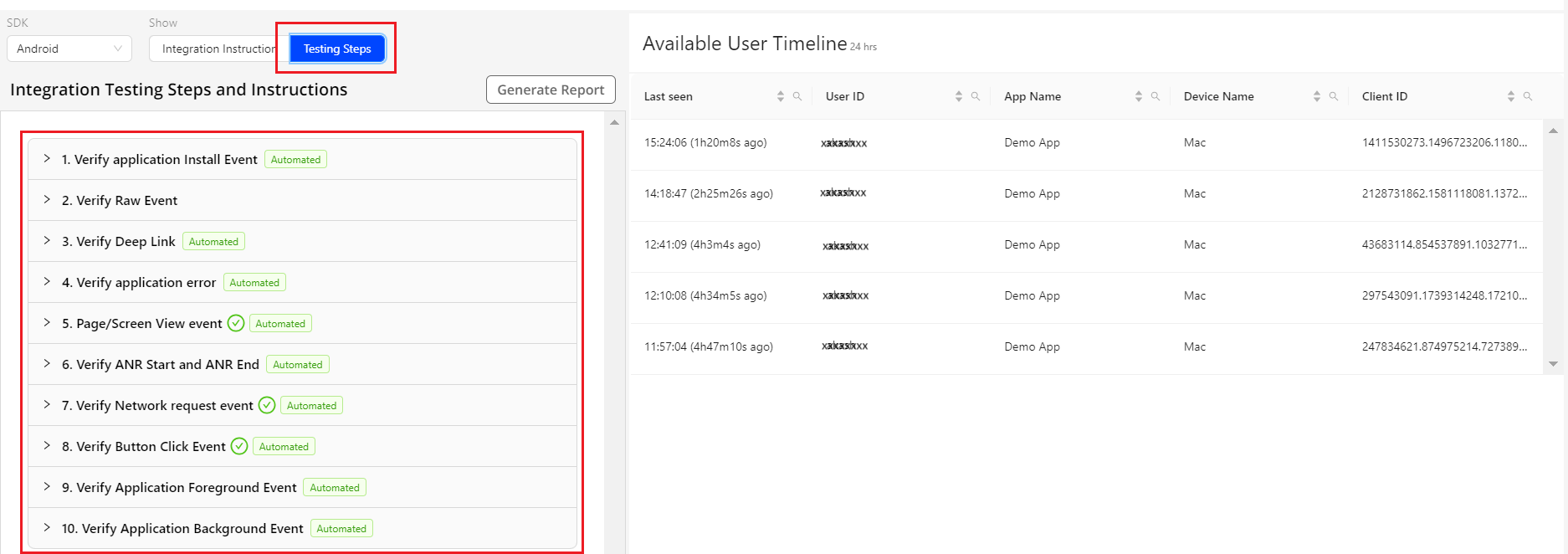Click green check on Verify Button Click Event
The width and height of the screenshot is (1568, 554).
239,447
